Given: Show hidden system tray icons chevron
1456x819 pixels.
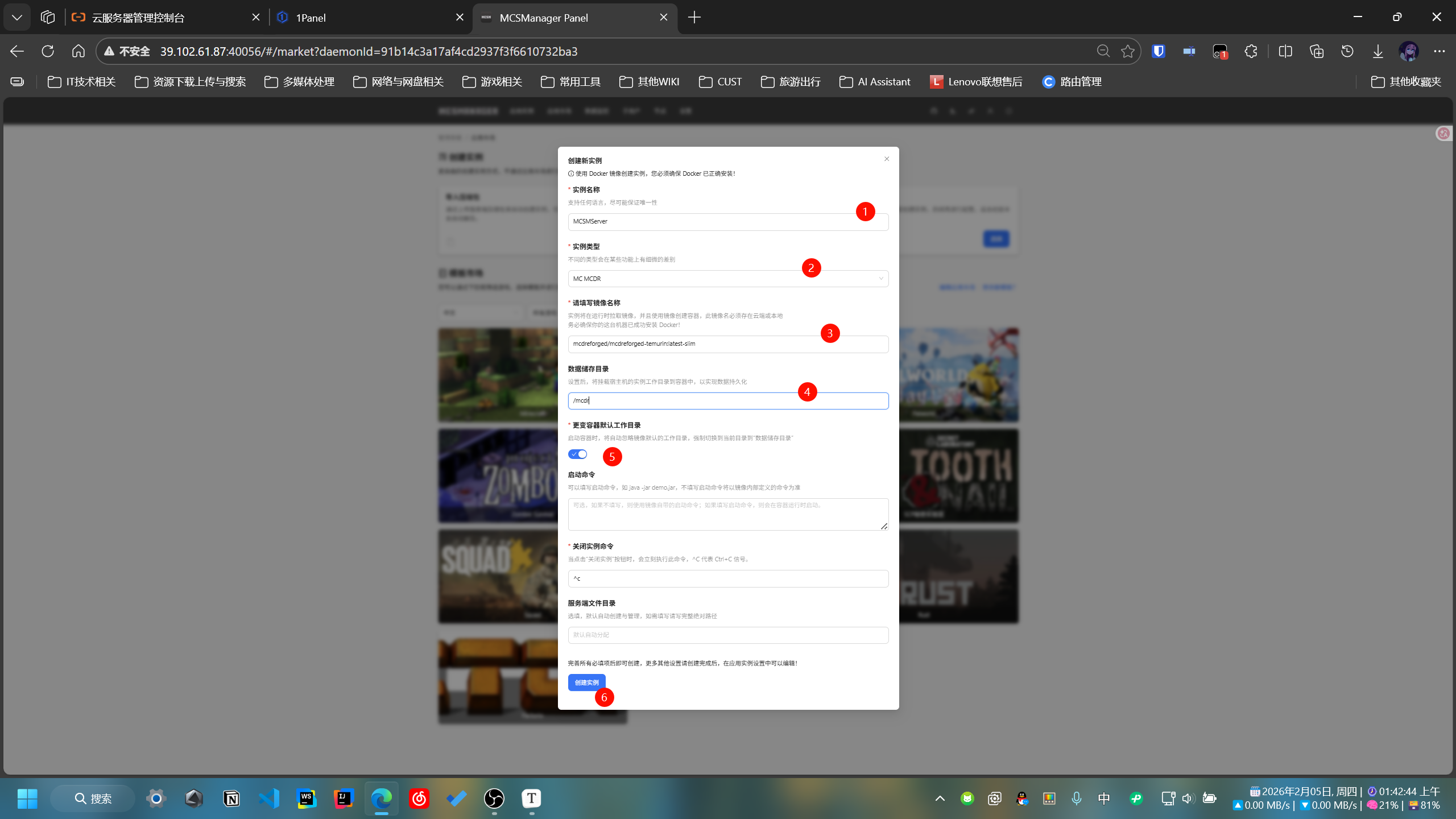Looking at the screenshot, I should 940,799.
